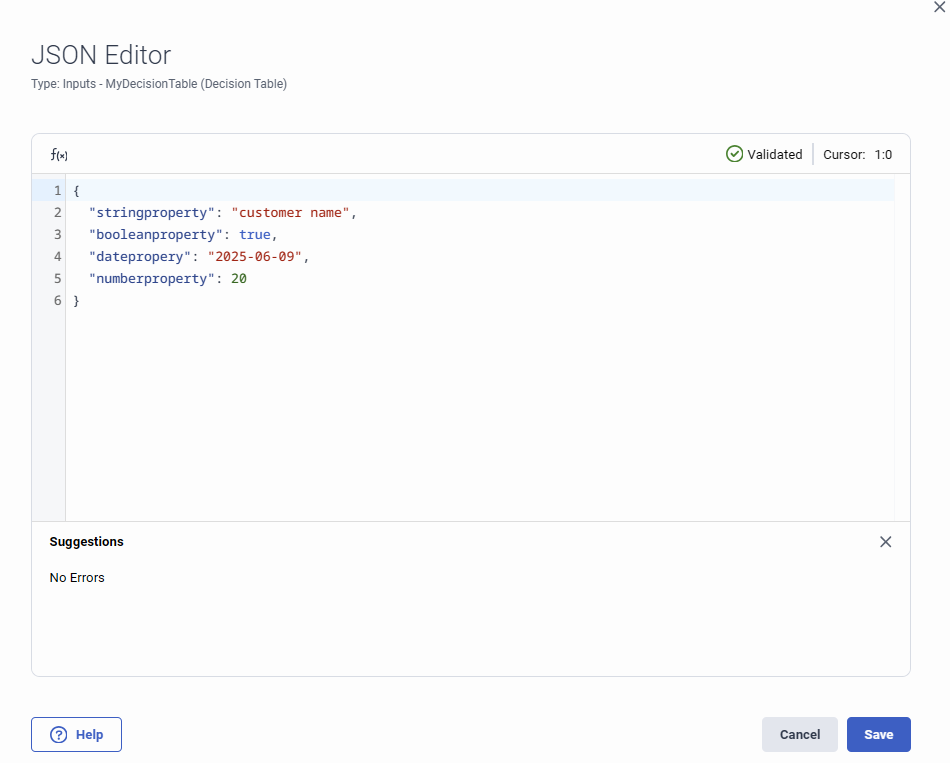This screenshot has height=763, width=950.
Task: Click the numberproperty value 20
Action: pos(240,278)
